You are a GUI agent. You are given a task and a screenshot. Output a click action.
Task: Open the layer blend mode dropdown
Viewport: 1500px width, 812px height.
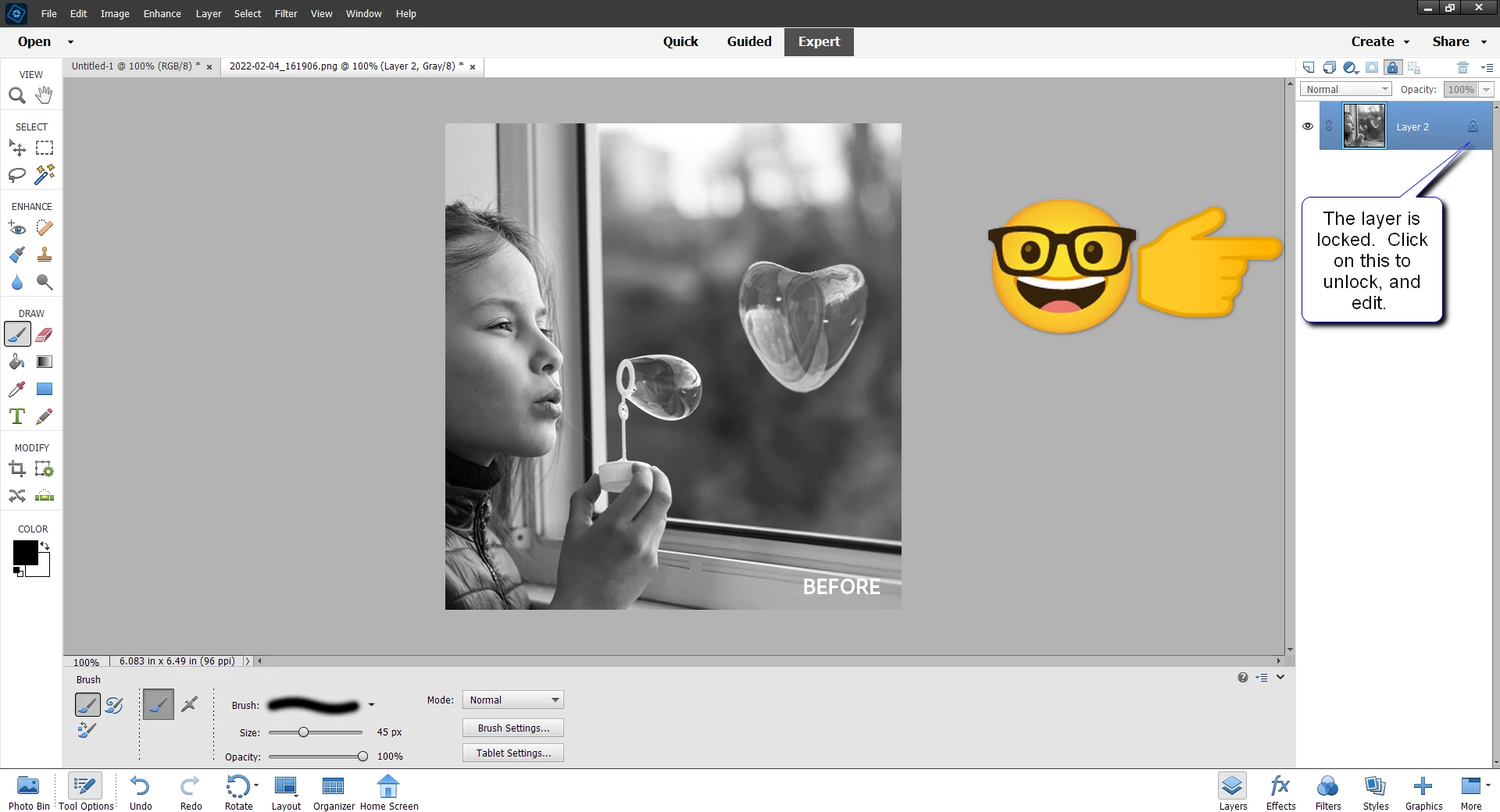point(1346,89)
